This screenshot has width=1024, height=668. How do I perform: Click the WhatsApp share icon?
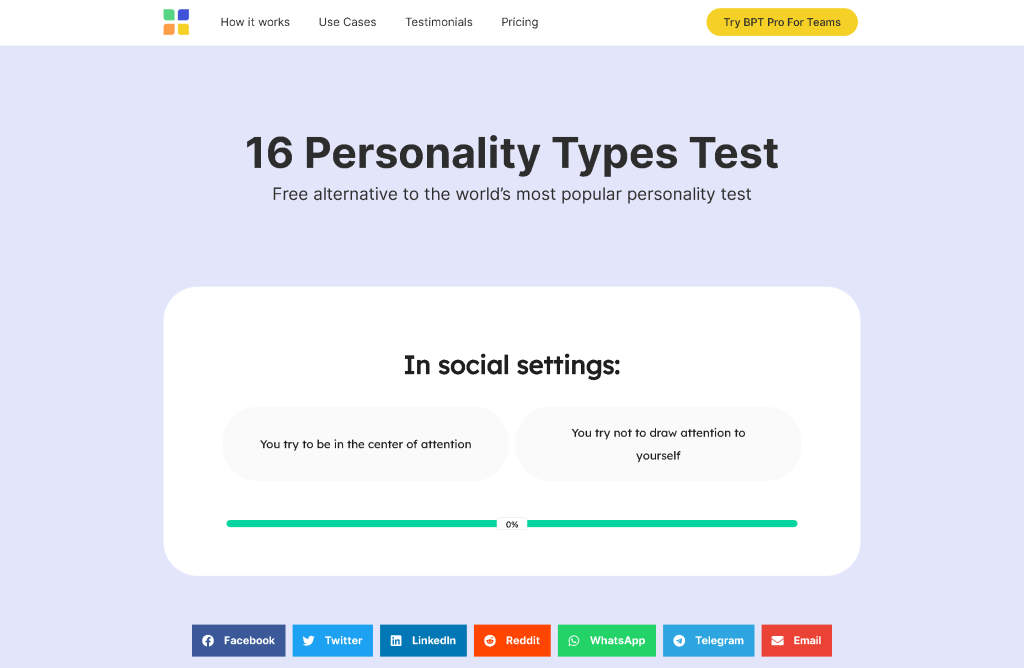[573, 640]
